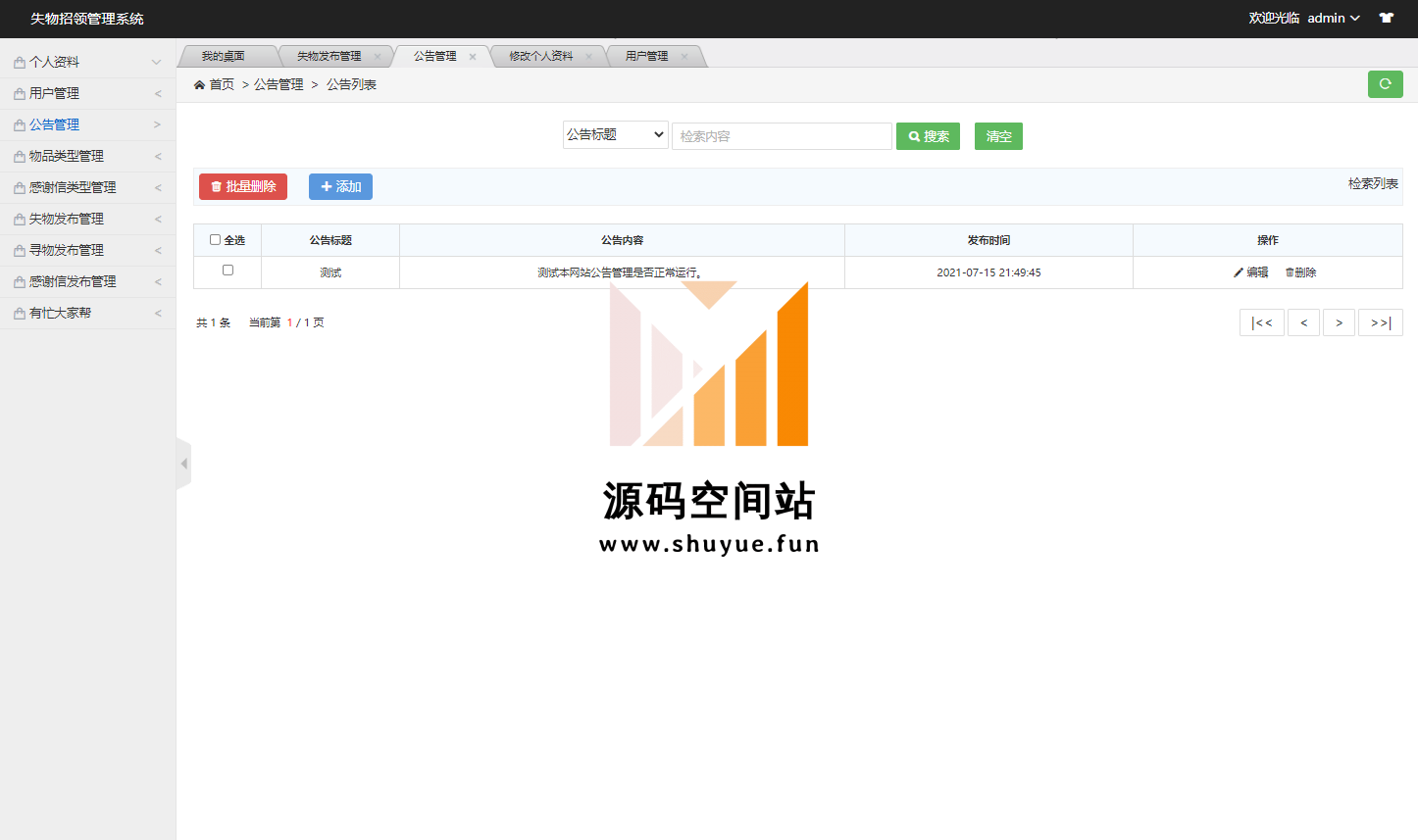Click the home icon in the breadcrumb
The height and width of the screenshot is (840, 1418).
(199, 84)
